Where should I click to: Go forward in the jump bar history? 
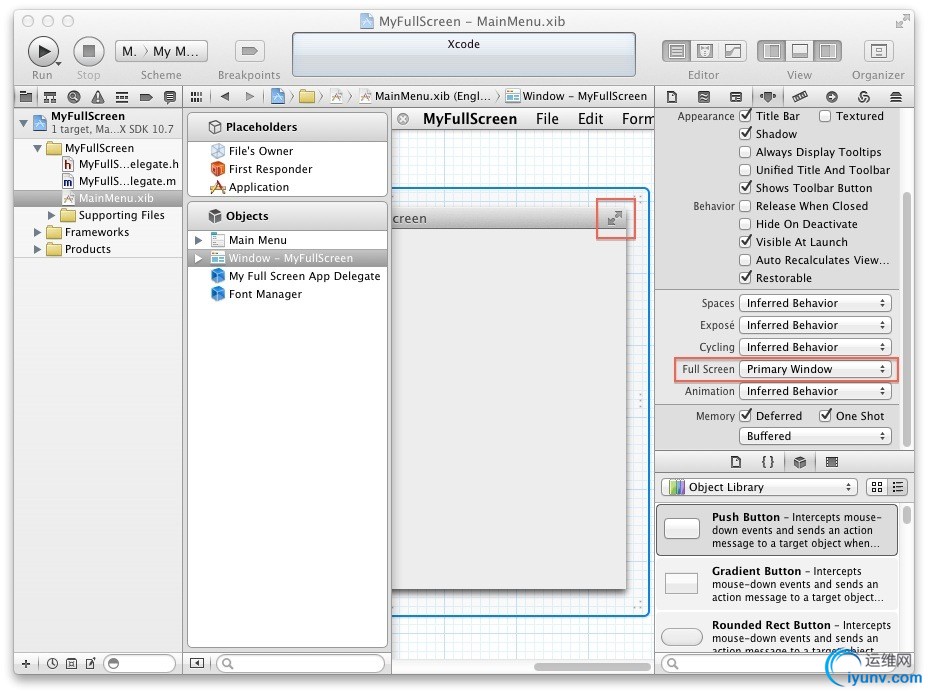pos(250,96)
